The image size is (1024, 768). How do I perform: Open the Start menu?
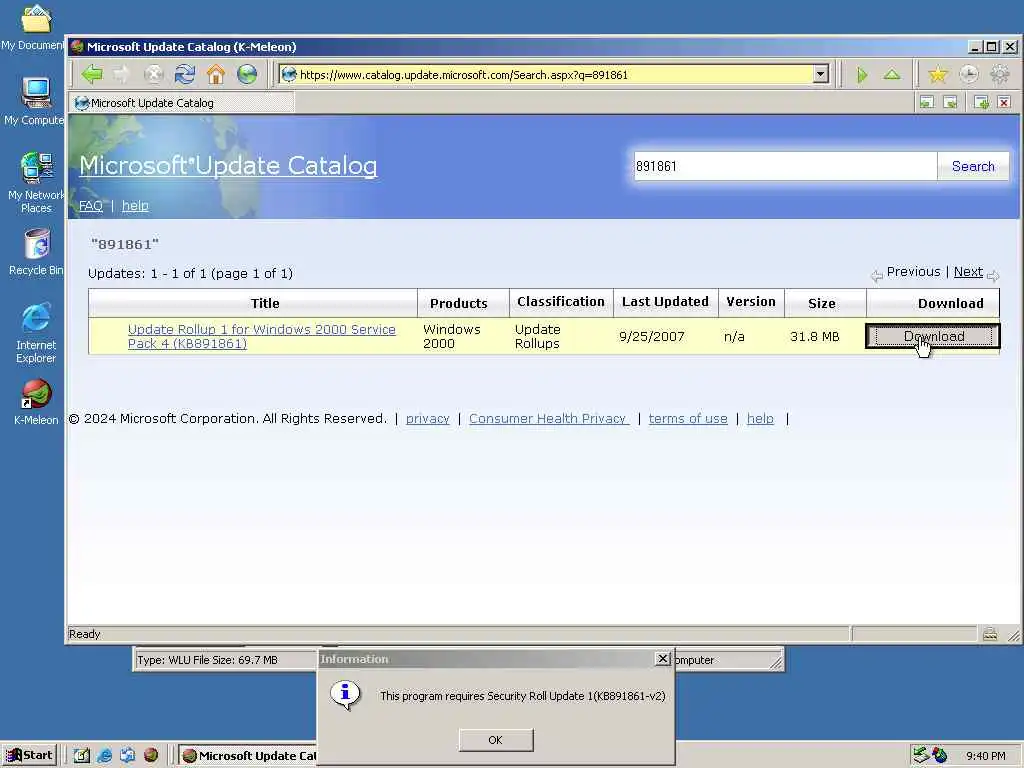30,755
